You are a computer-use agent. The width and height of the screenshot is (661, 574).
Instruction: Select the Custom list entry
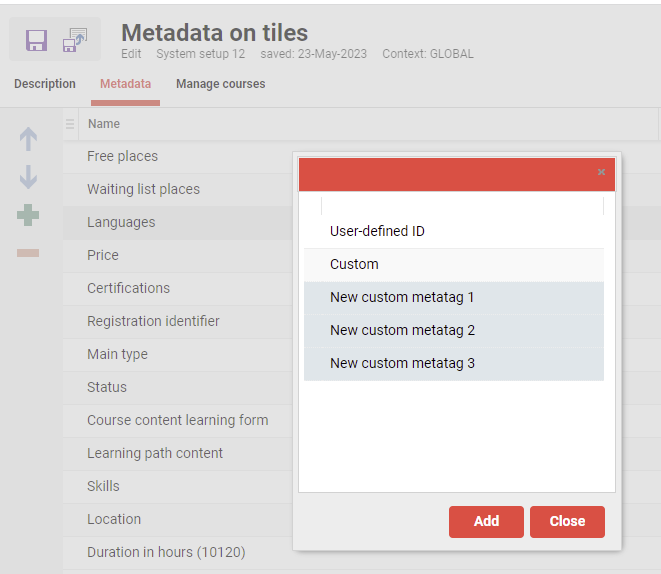(x=354, y=264)
